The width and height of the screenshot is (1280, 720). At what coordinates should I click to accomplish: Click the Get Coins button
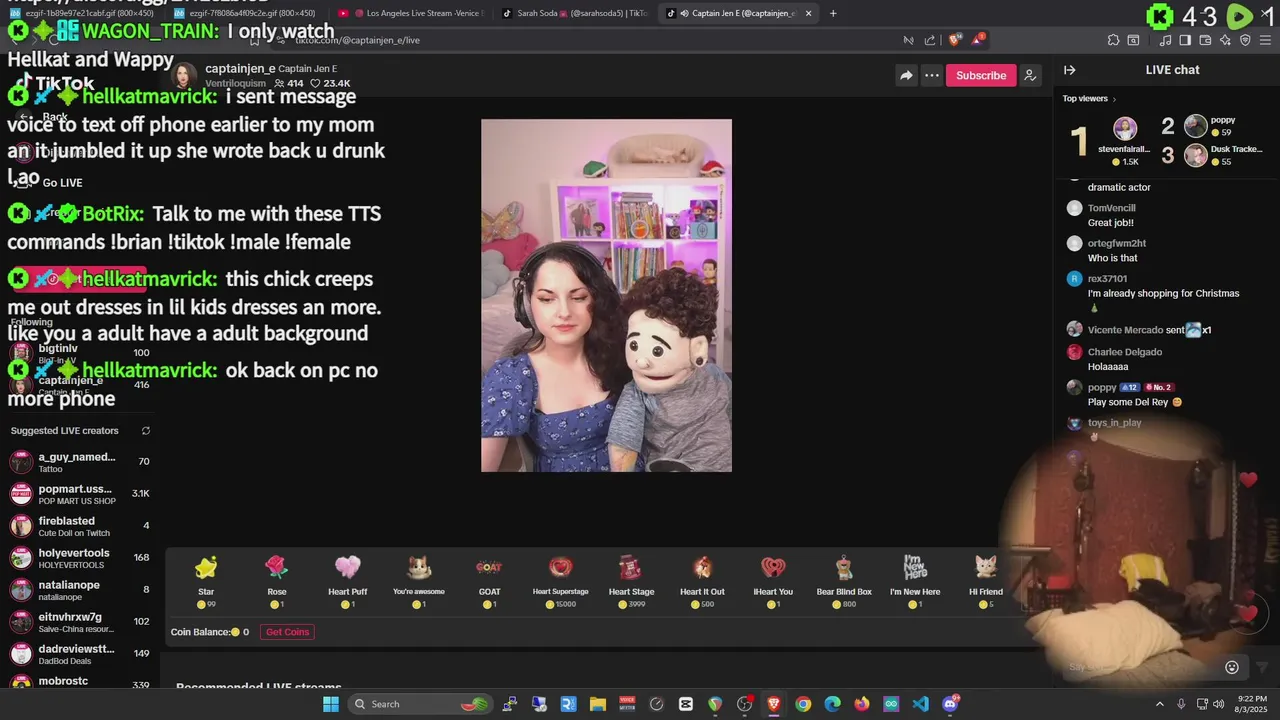287,632
